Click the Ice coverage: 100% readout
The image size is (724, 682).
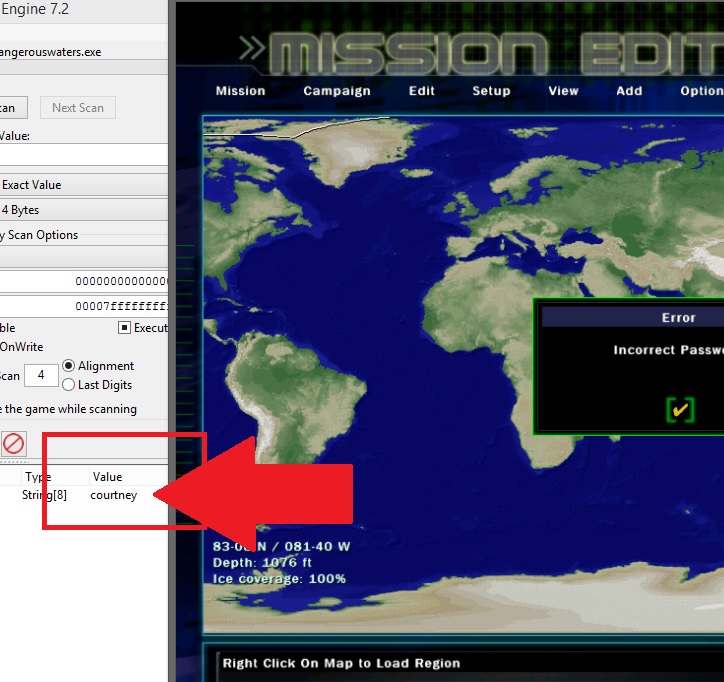pyautogui.click(x=279, y=579)
